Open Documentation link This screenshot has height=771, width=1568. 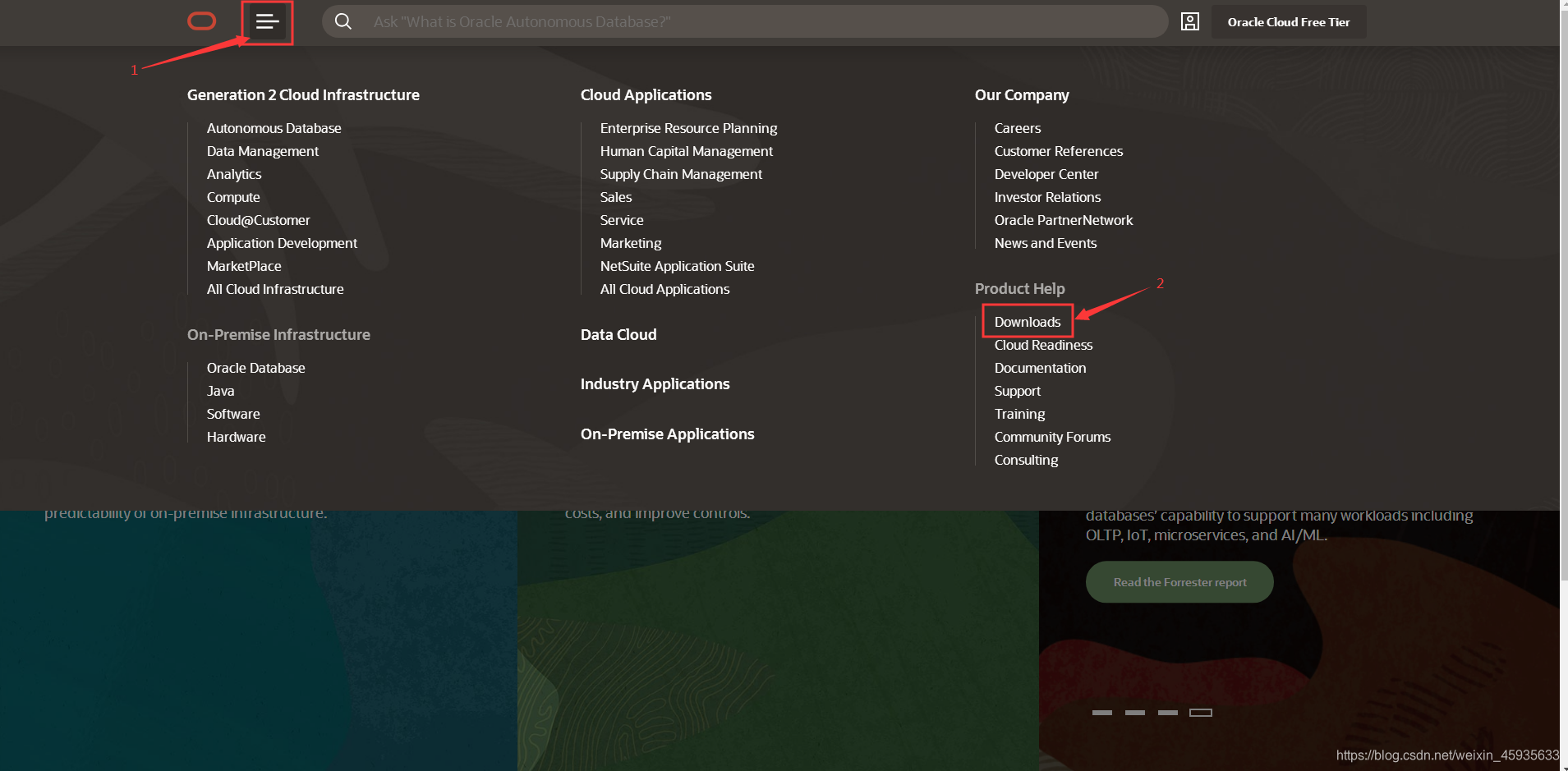click(1040, 368)
